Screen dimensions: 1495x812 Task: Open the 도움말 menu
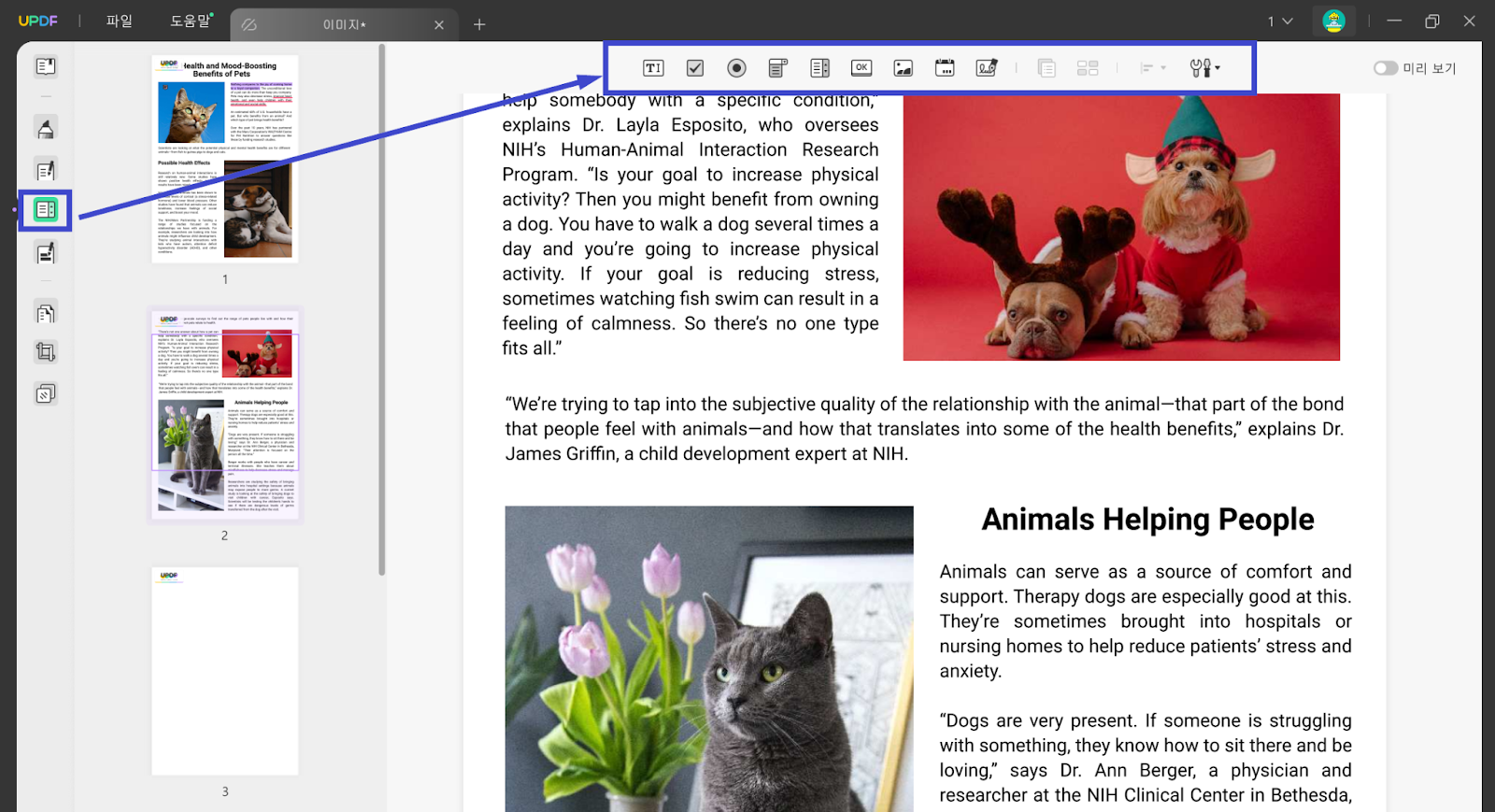point(191,21)
